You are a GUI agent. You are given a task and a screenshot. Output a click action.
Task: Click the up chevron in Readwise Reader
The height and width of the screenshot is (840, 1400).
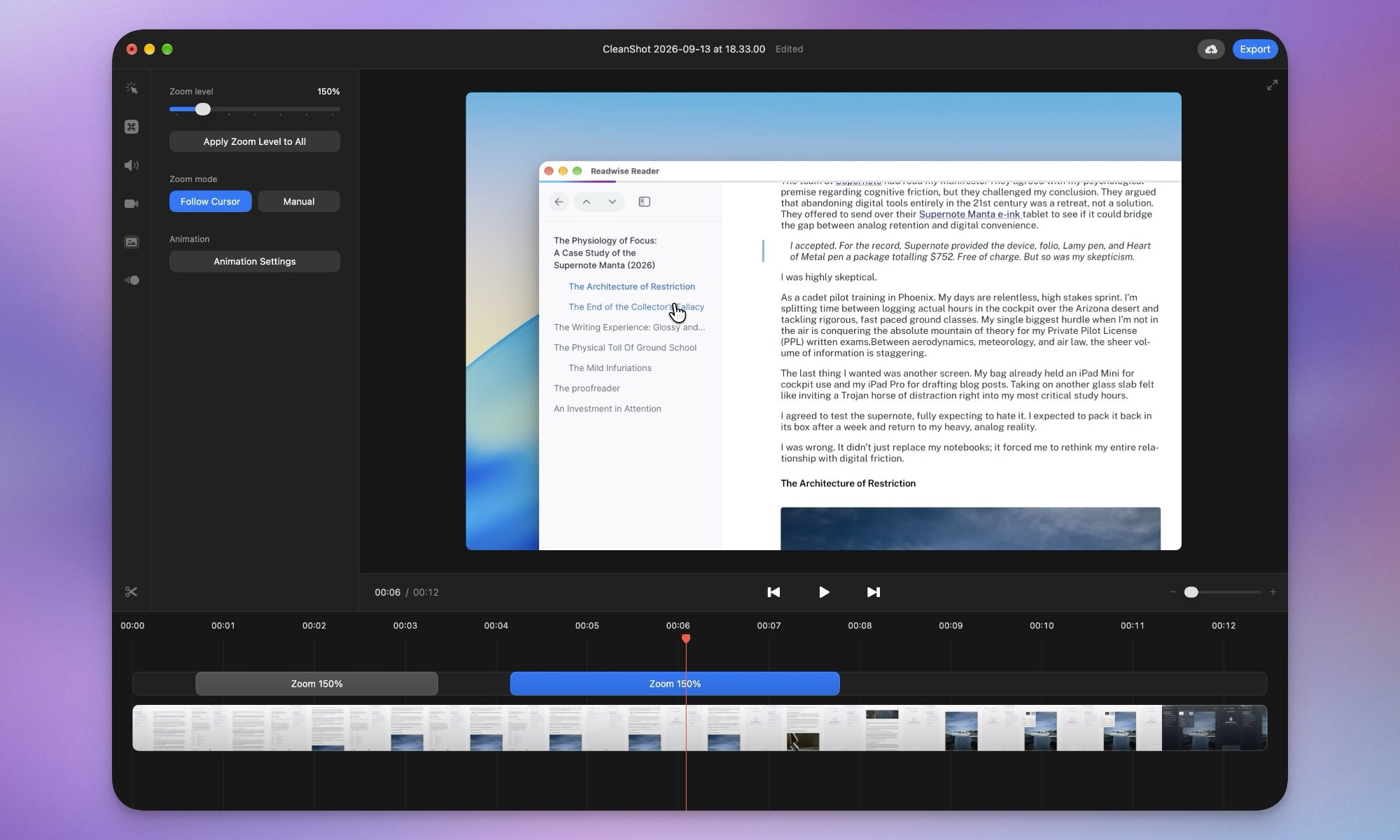(587, 202)
